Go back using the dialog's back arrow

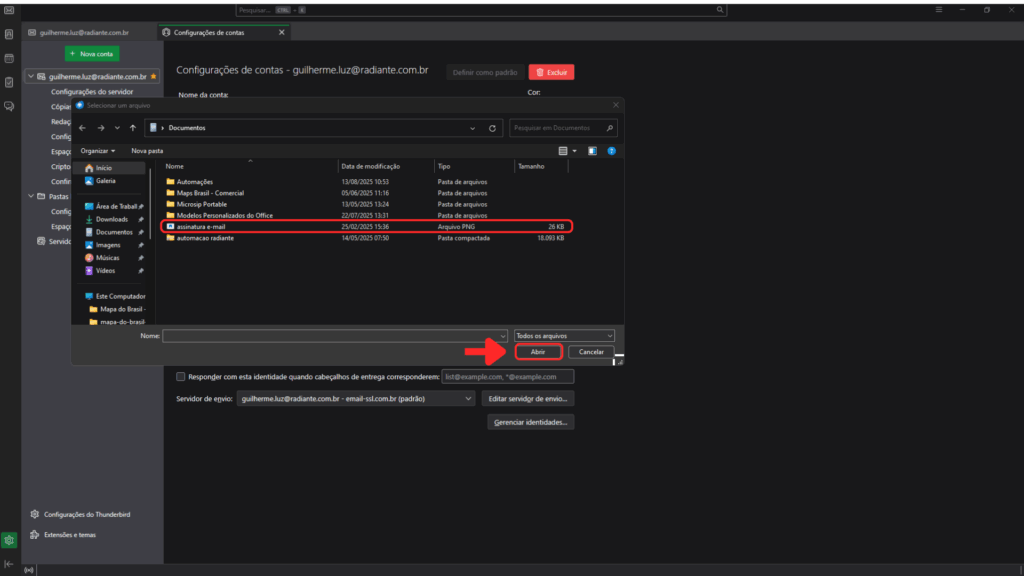pyautogui.click(x=83, y=128)
